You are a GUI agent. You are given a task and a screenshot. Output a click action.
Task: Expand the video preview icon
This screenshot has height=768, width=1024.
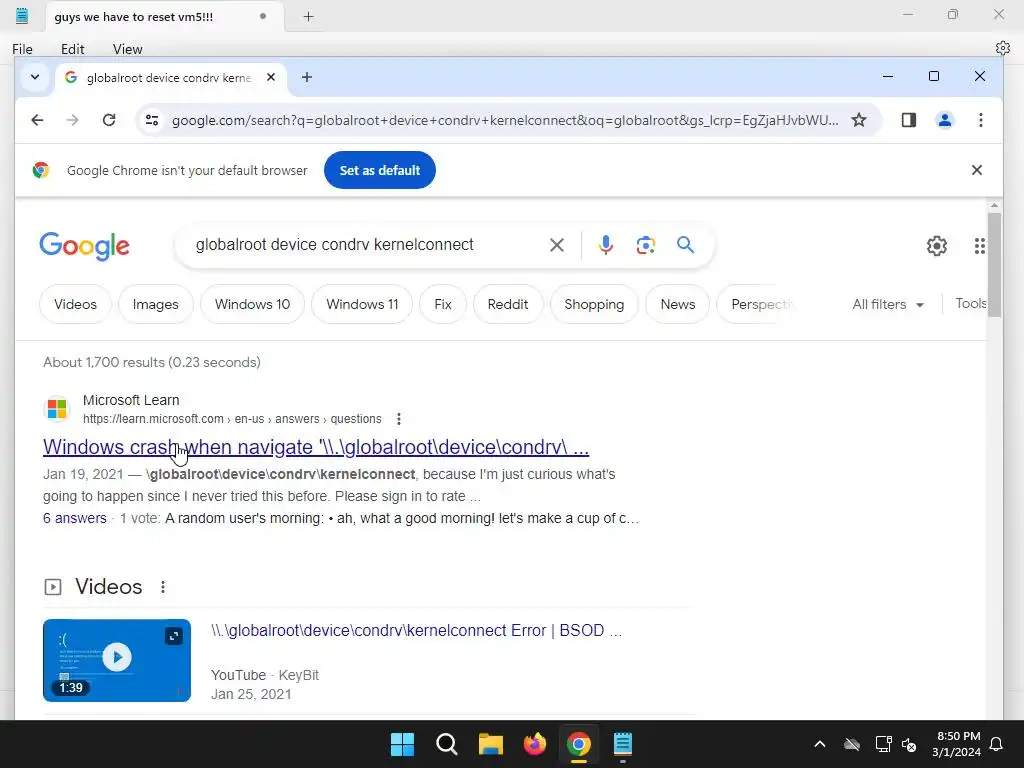[174, 635]
